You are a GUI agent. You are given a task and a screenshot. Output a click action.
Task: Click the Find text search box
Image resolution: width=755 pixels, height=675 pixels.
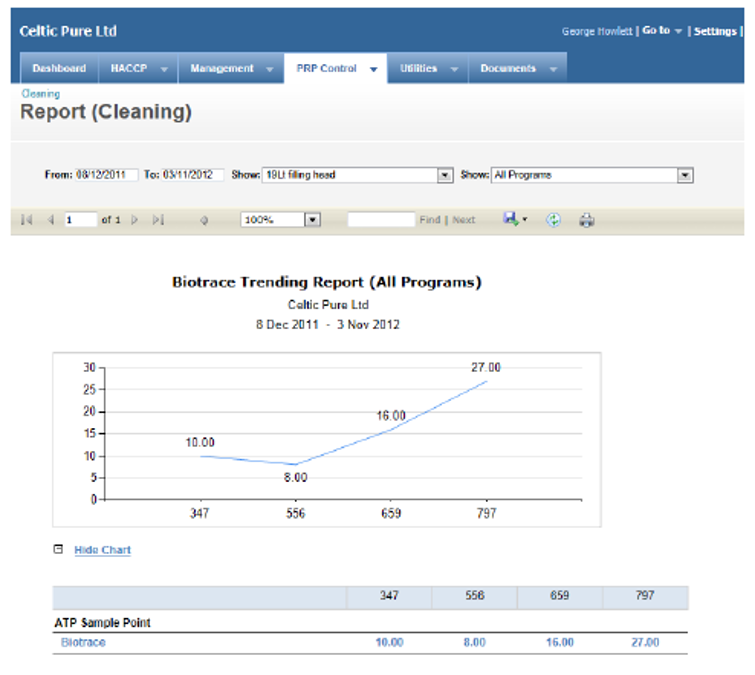click(x=380, y=220)
